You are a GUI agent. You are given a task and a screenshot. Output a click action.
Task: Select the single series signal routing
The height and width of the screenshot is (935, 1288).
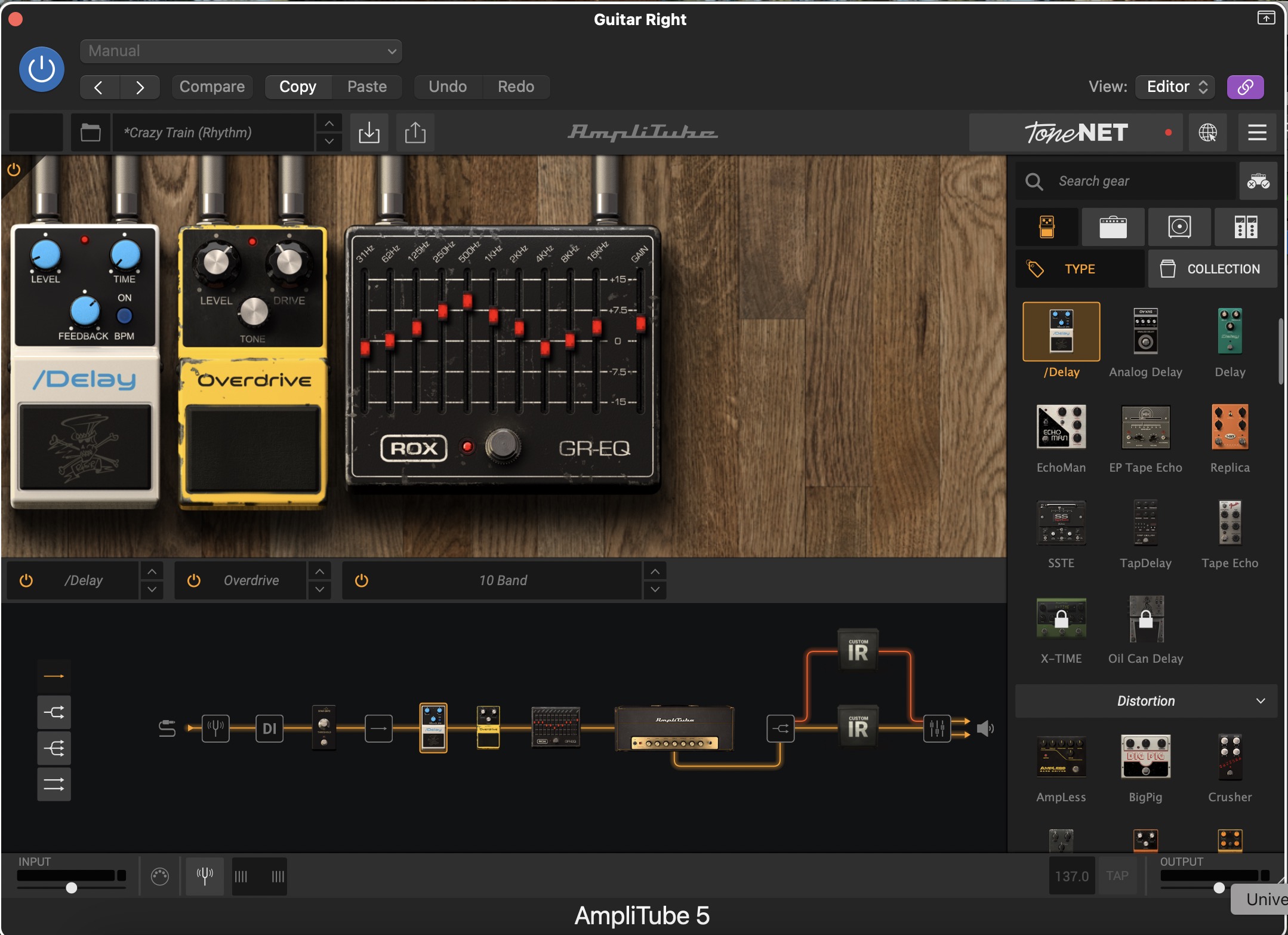(54, 676)
